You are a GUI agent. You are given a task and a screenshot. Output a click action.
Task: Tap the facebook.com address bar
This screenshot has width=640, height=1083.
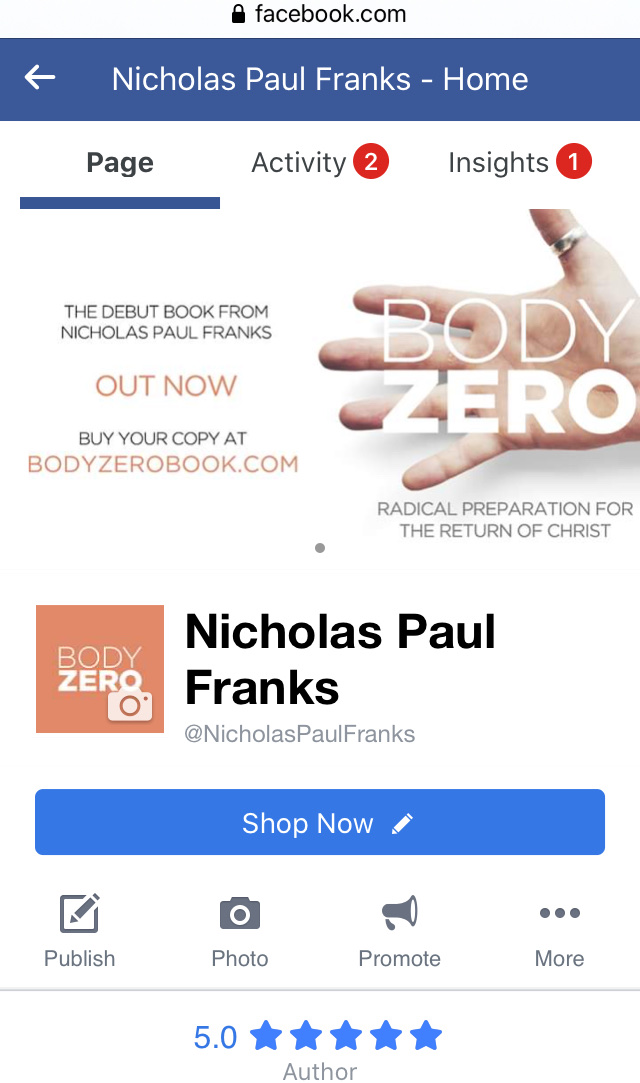[320, 15]
